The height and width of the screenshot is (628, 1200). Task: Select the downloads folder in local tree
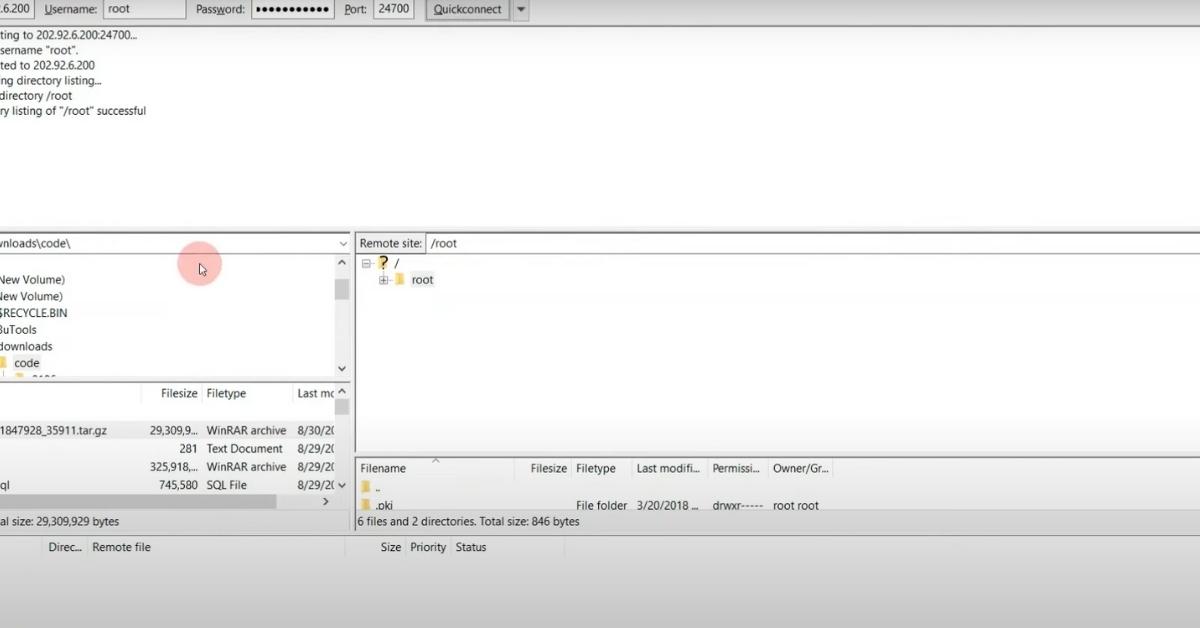pyautogui.click(x=26, y=346)
